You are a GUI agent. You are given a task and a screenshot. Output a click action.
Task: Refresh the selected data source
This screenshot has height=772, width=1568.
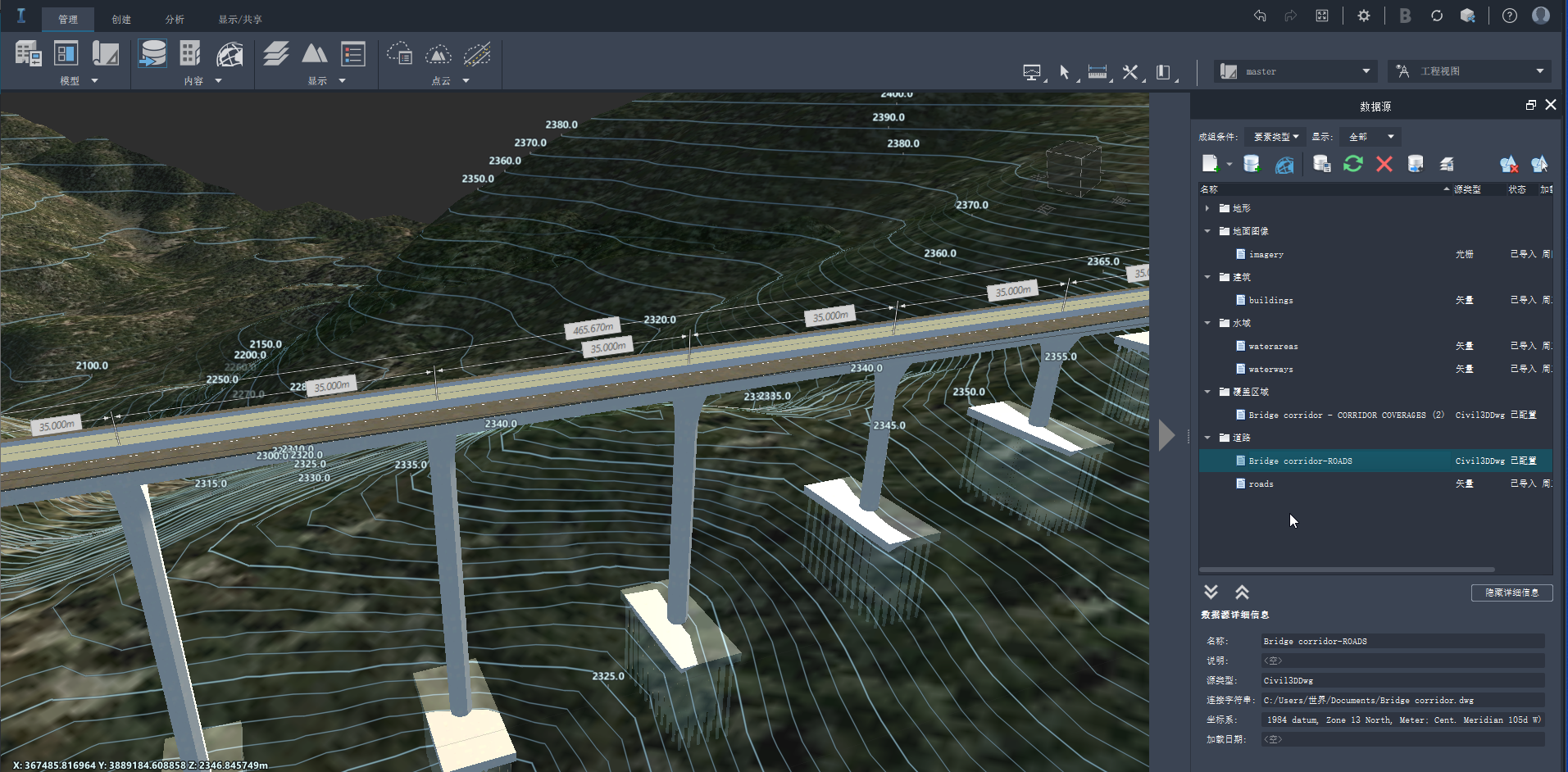tap(1353, 164)
